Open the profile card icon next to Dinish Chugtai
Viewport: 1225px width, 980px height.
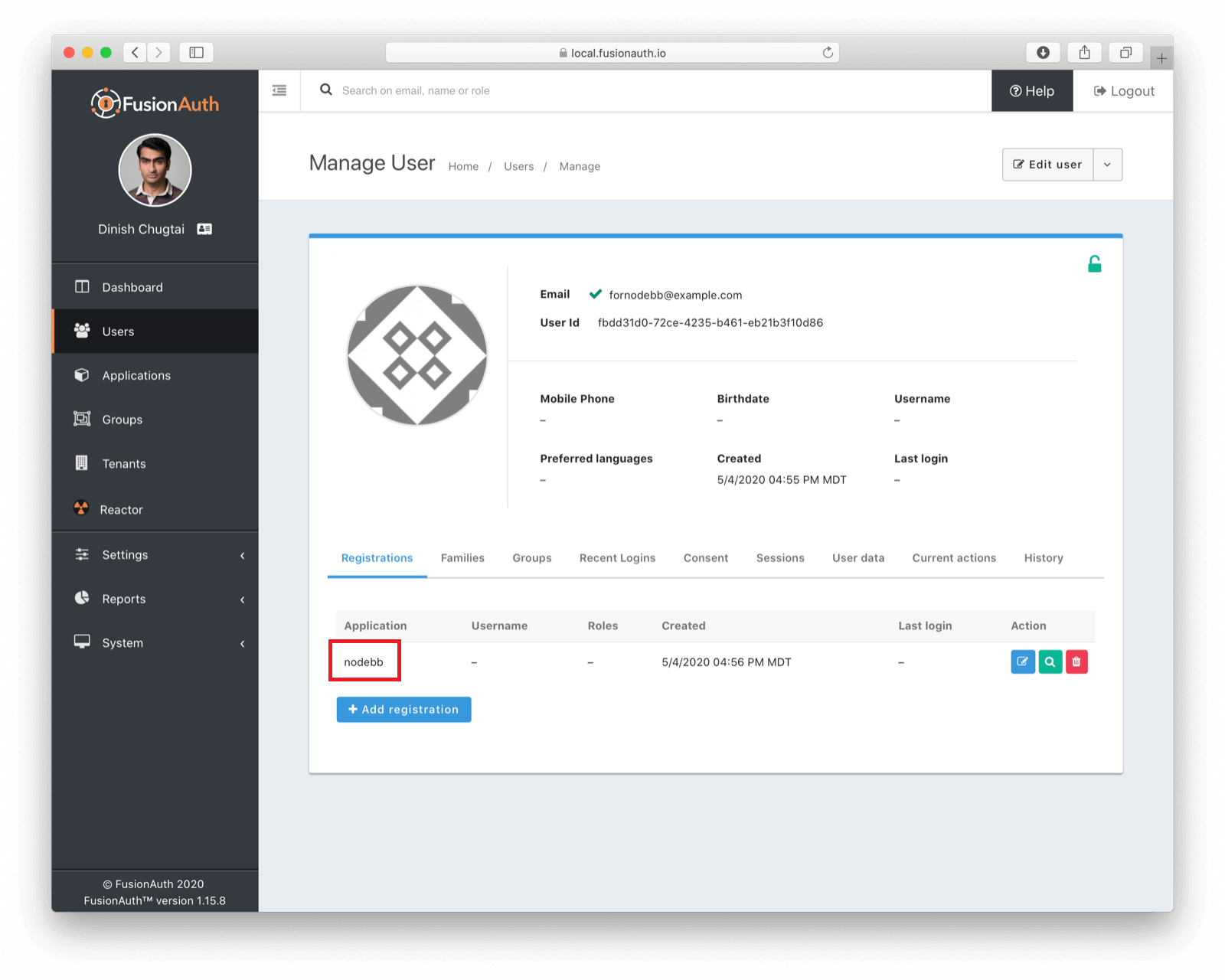(204, 229)
